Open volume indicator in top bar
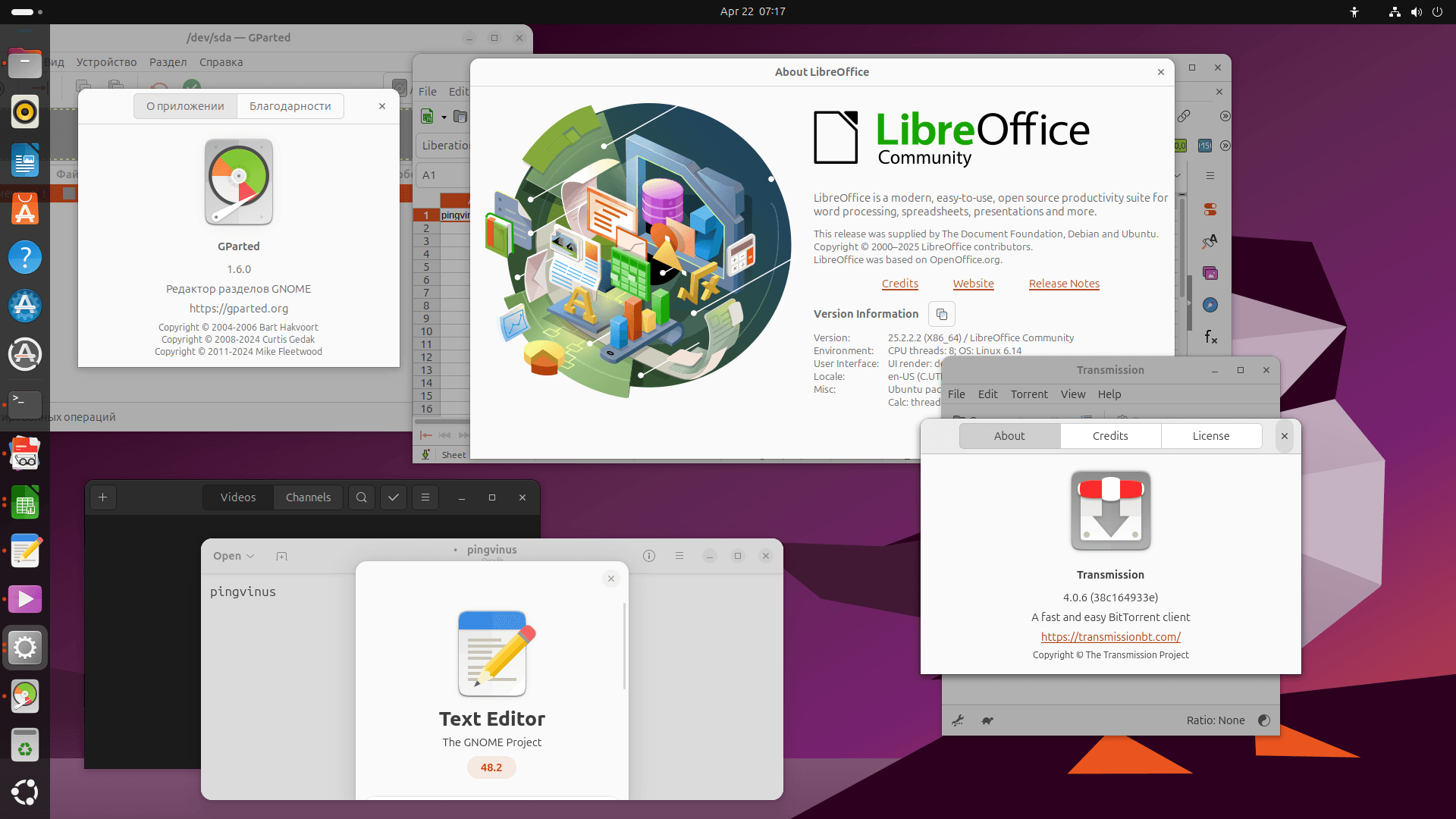This screenshot has width=1456, height=819. [1416, 12]
